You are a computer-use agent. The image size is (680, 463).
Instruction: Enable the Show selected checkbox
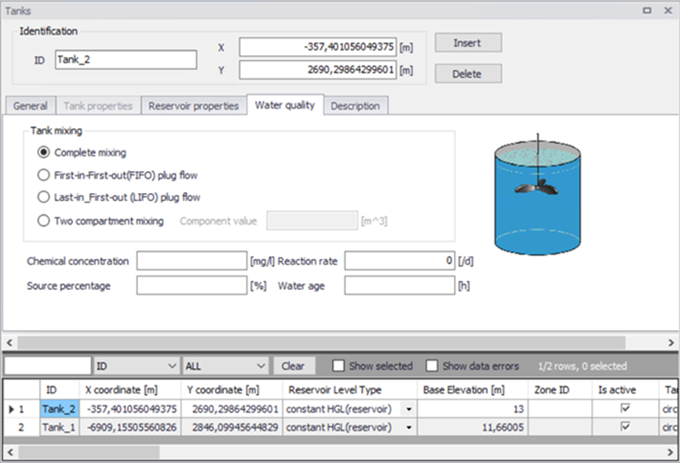(x=338, y=366)
